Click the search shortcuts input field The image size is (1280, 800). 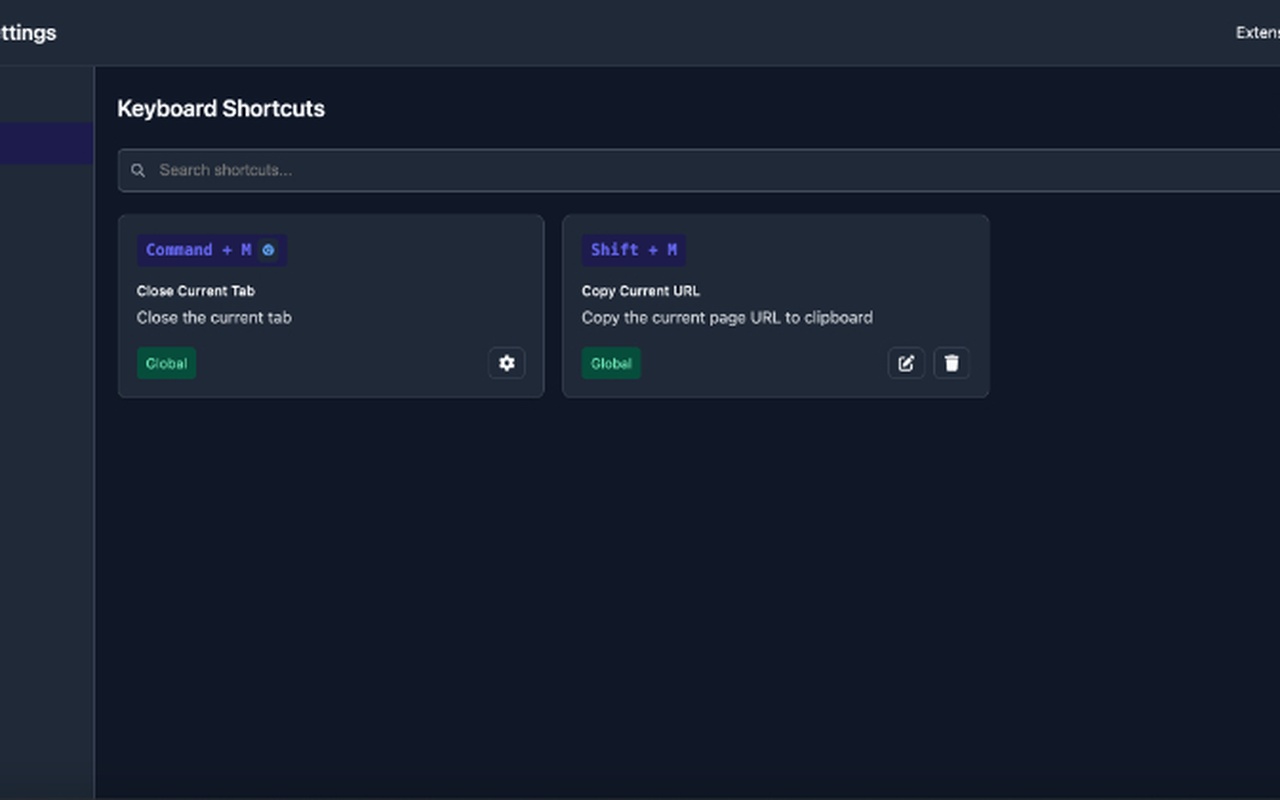pyautogui.click(x=400, y=169)
